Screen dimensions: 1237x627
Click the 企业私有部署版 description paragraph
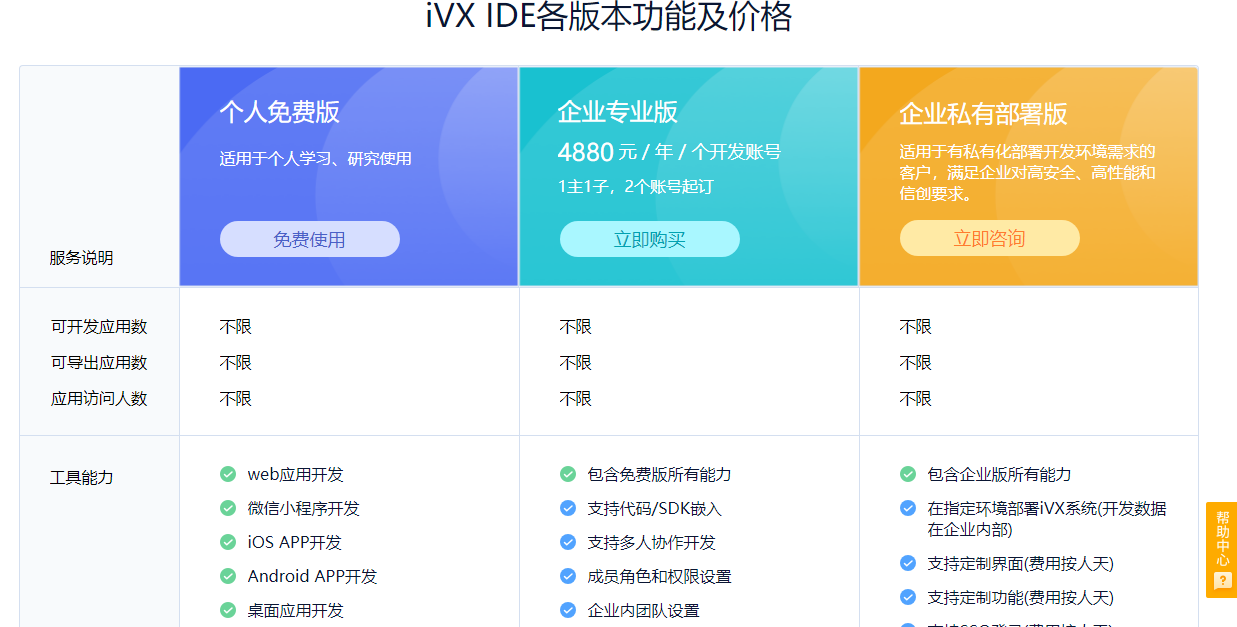coord(1027,172)
